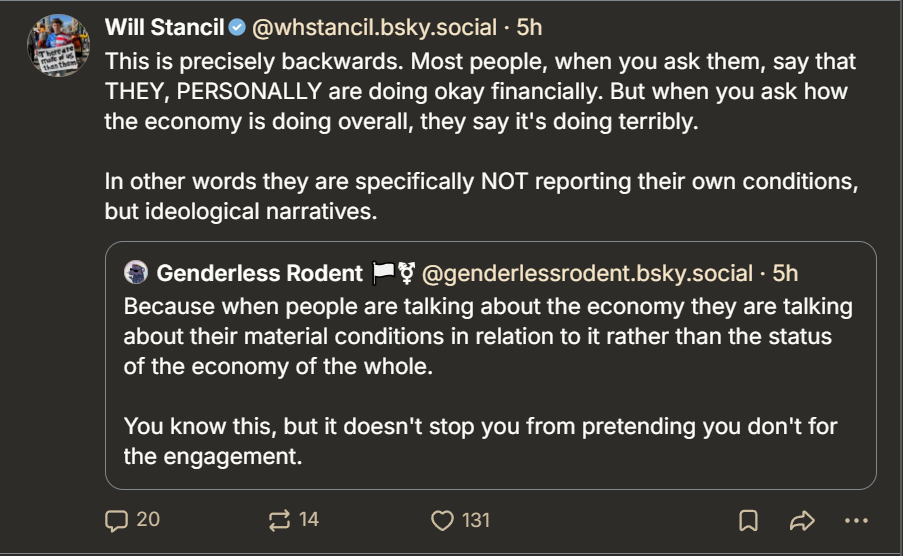Like the post with the heart icon
Screen dimensions: 903x556
(x=442, y=520)
